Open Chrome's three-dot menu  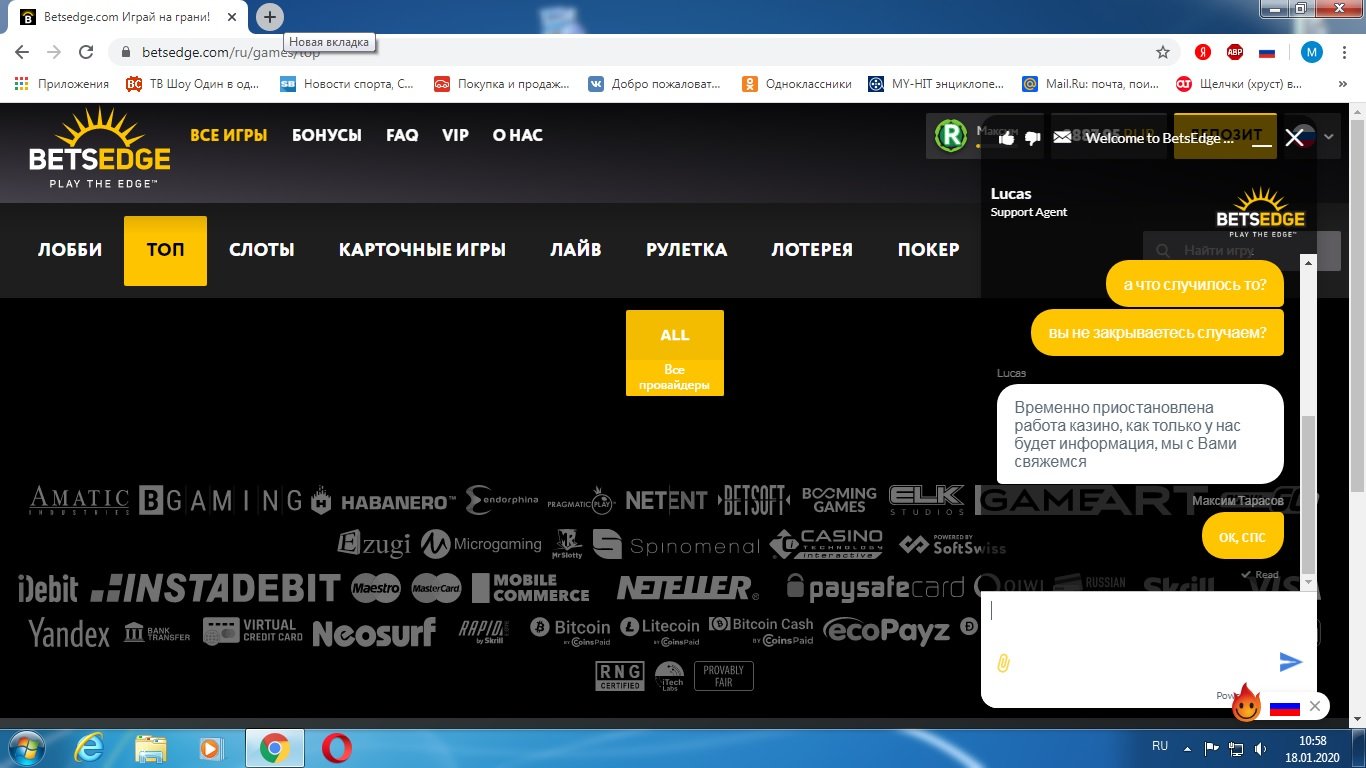[x=1345, y=52]
